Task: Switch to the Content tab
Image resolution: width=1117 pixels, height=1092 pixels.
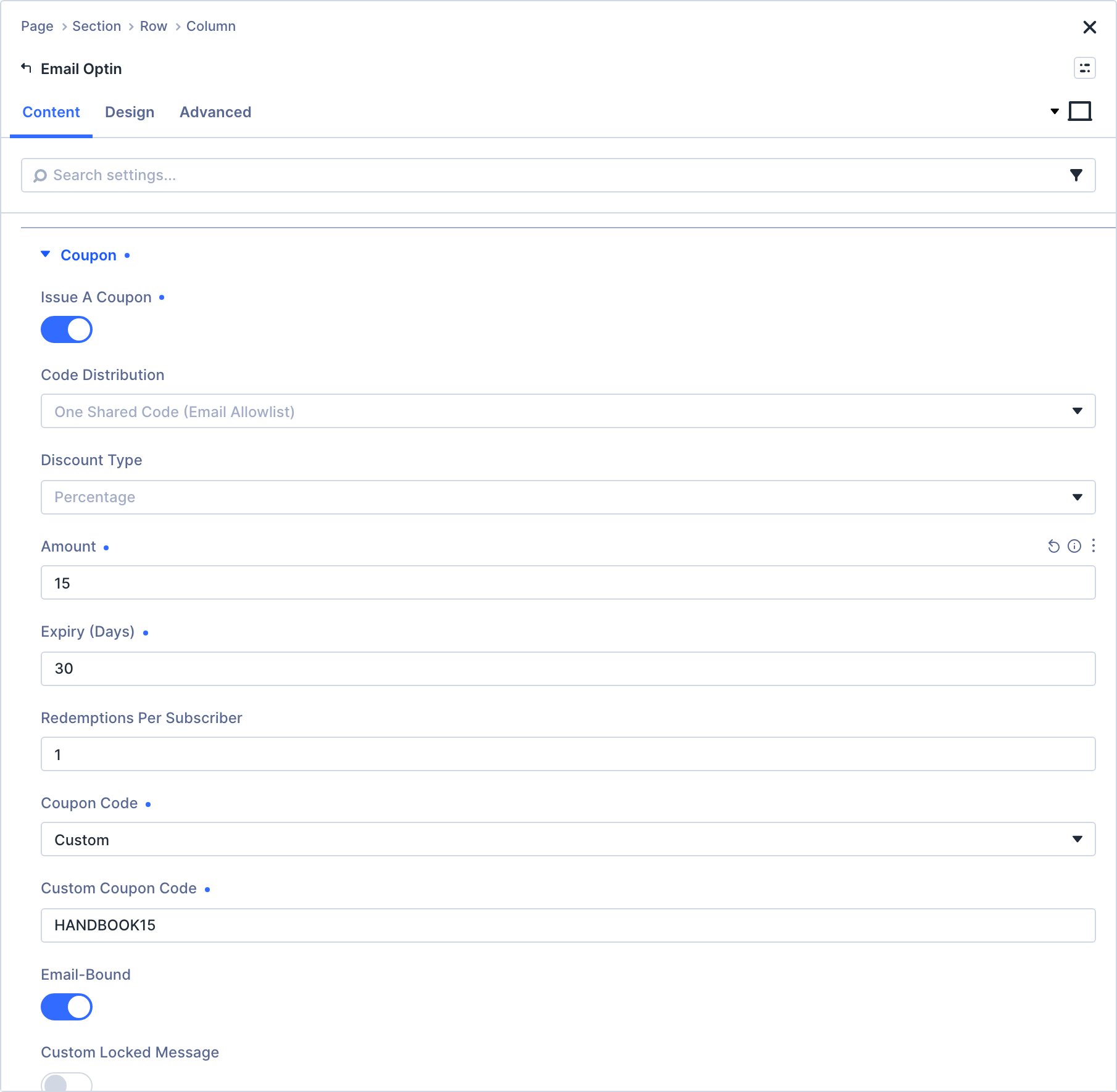Action: coord(51,112)
